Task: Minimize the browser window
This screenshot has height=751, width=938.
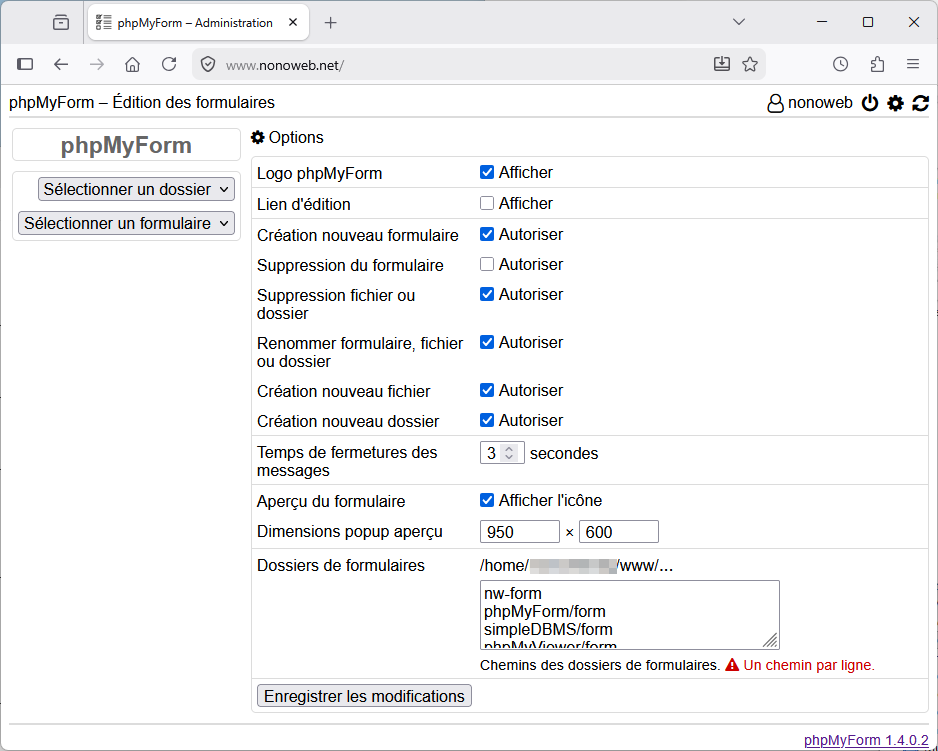Action: tap(822, 22)
